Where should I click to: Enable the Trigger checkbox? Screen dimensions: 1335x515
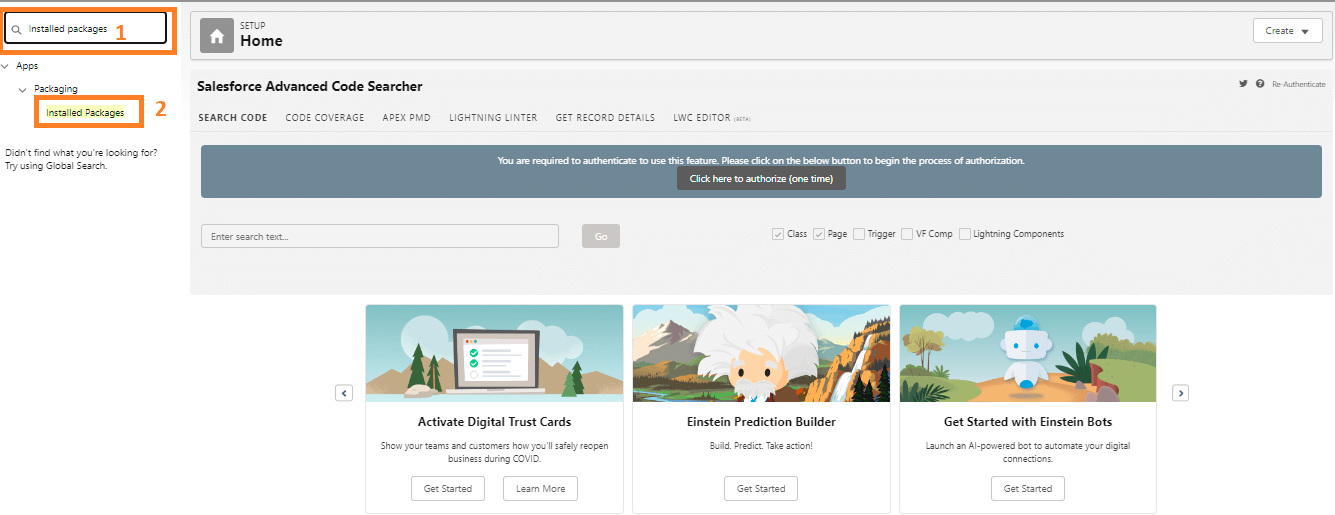point(859,234)
